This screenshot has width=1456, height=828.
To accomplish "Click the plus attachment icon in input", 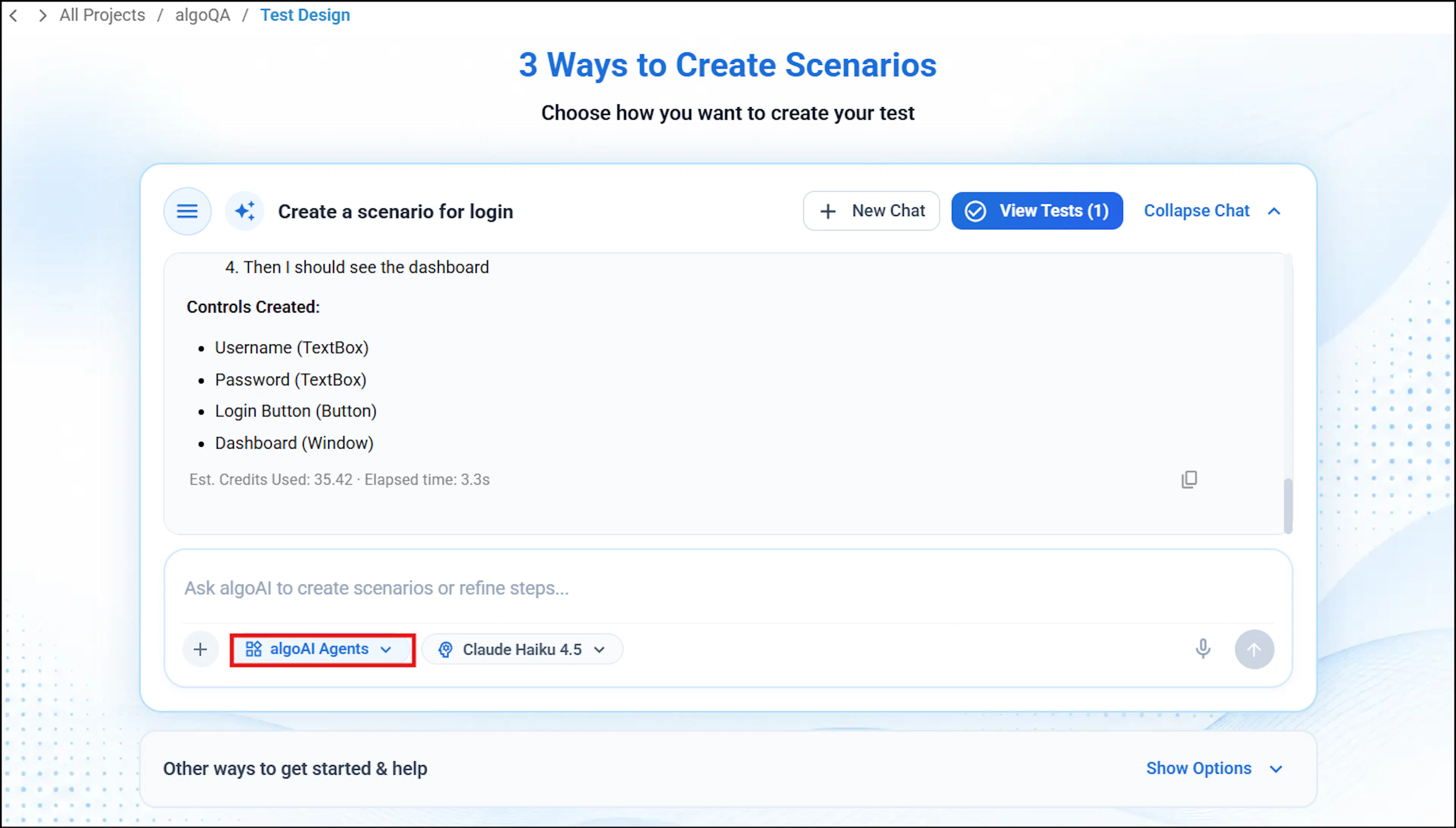I will coord(200,649).
